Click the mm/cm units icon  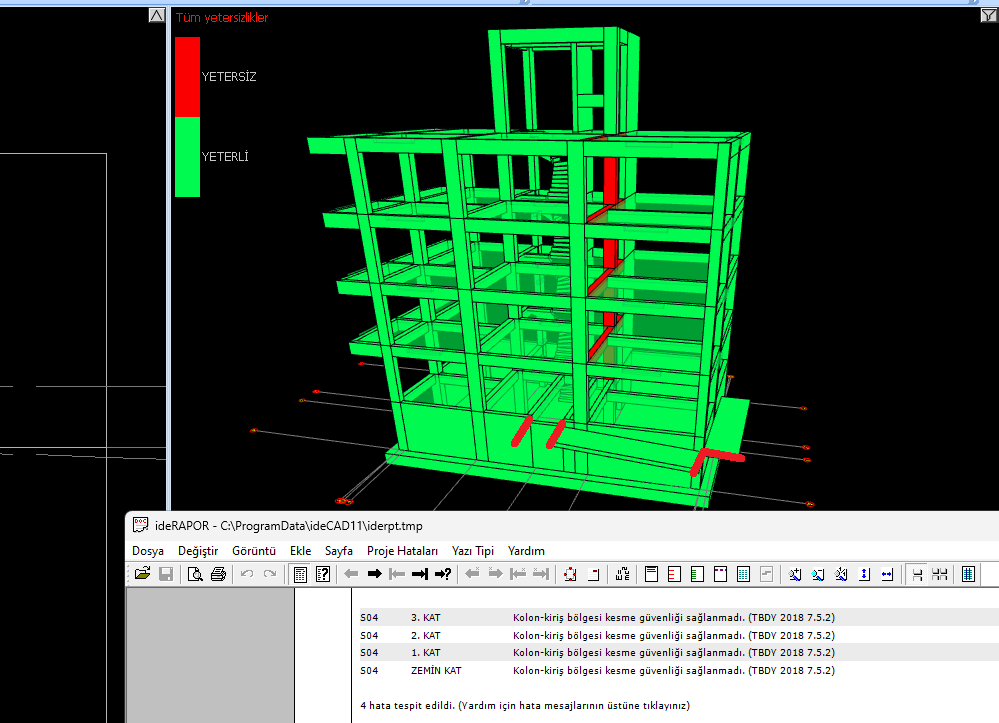[623, 574]
